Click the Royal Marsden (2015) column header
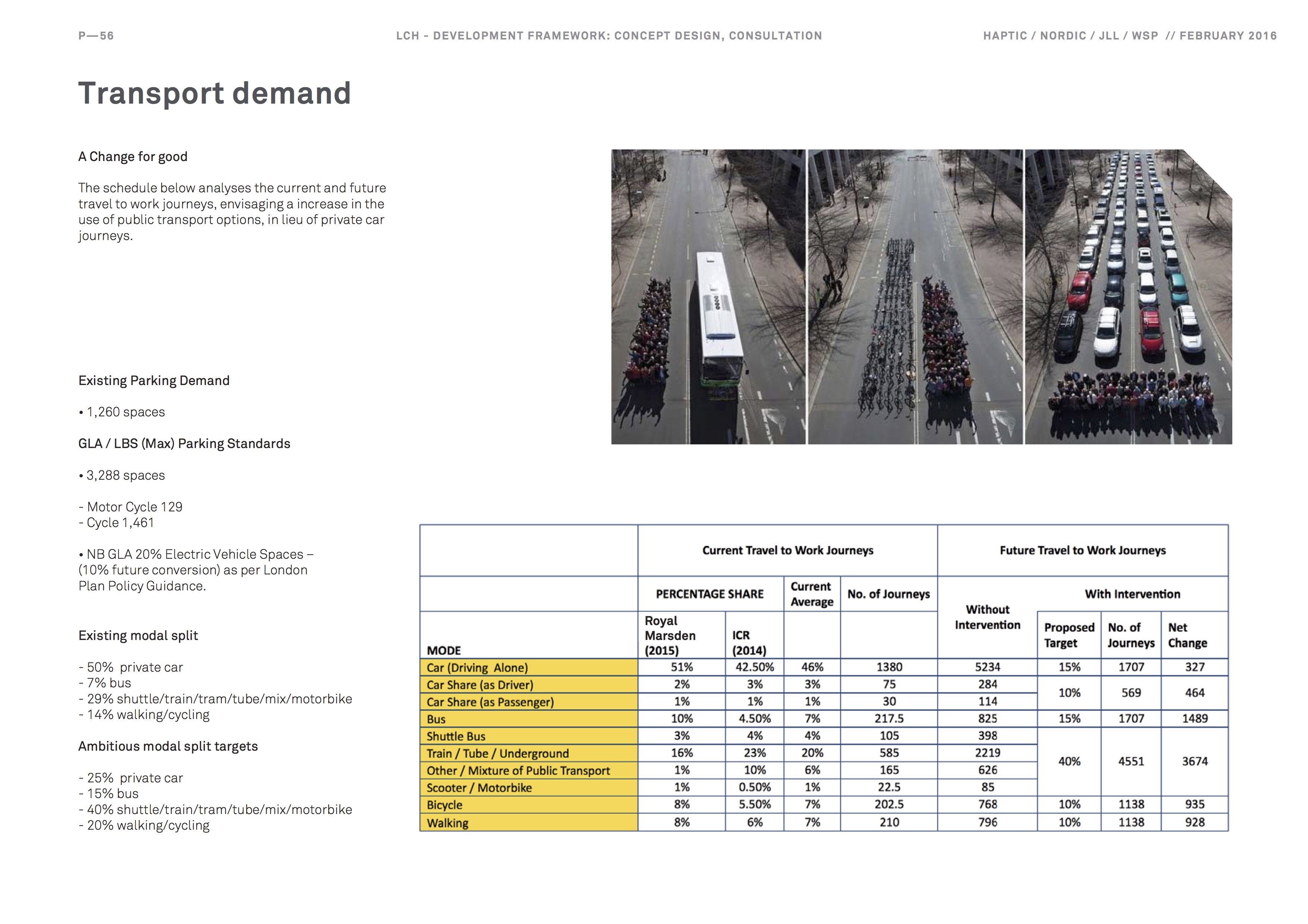This screenshot has height=924, width=1308. point(670,636)
